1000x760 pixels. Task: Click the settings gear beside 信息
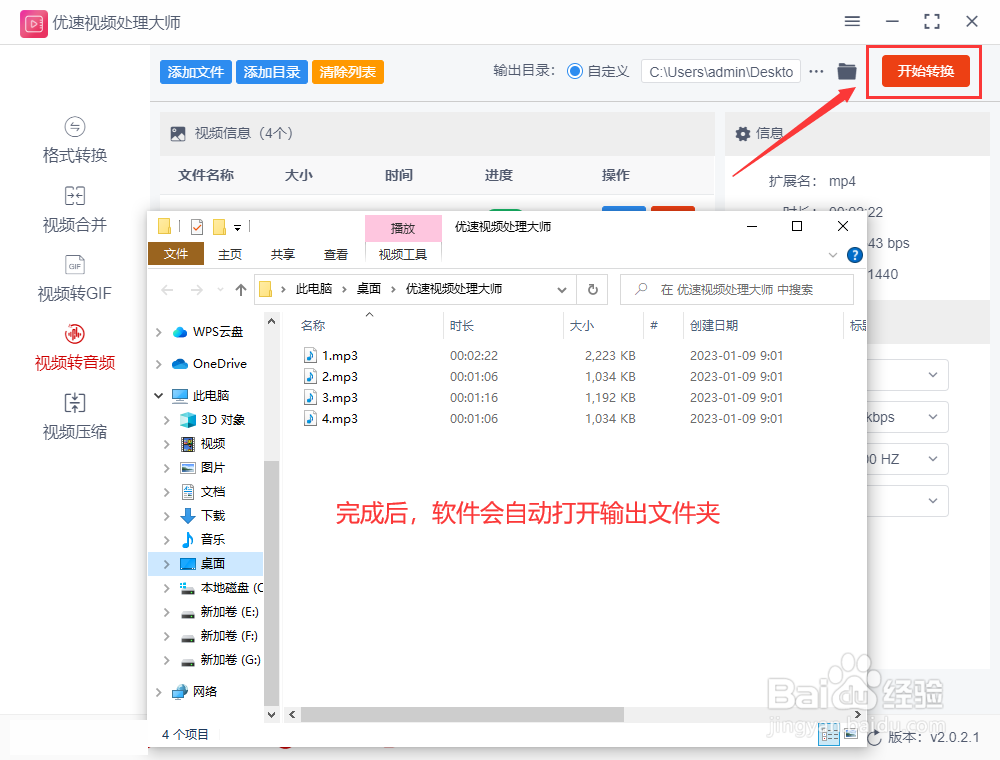coord(742,134)
